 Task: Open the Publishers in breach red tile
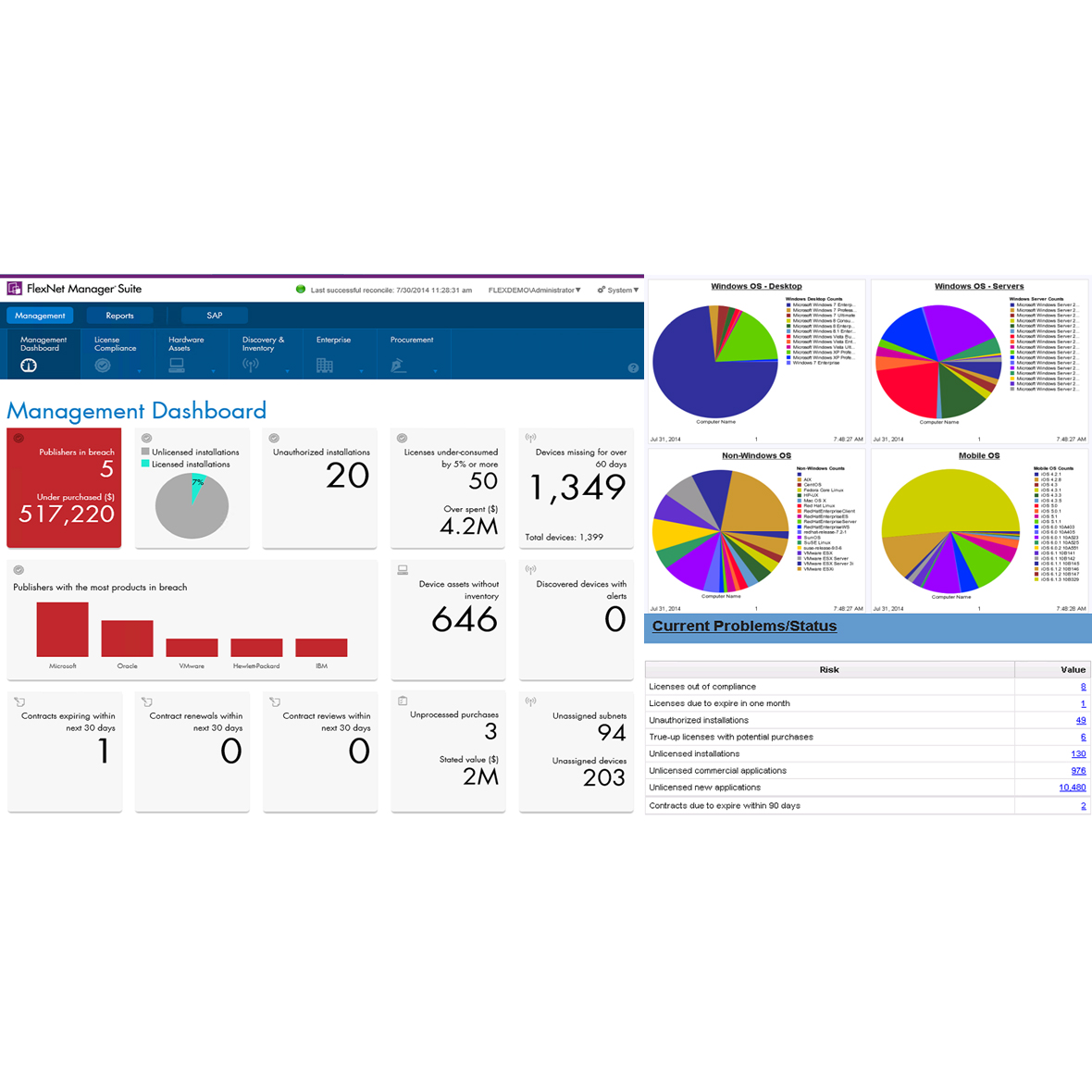click(64, 488)
